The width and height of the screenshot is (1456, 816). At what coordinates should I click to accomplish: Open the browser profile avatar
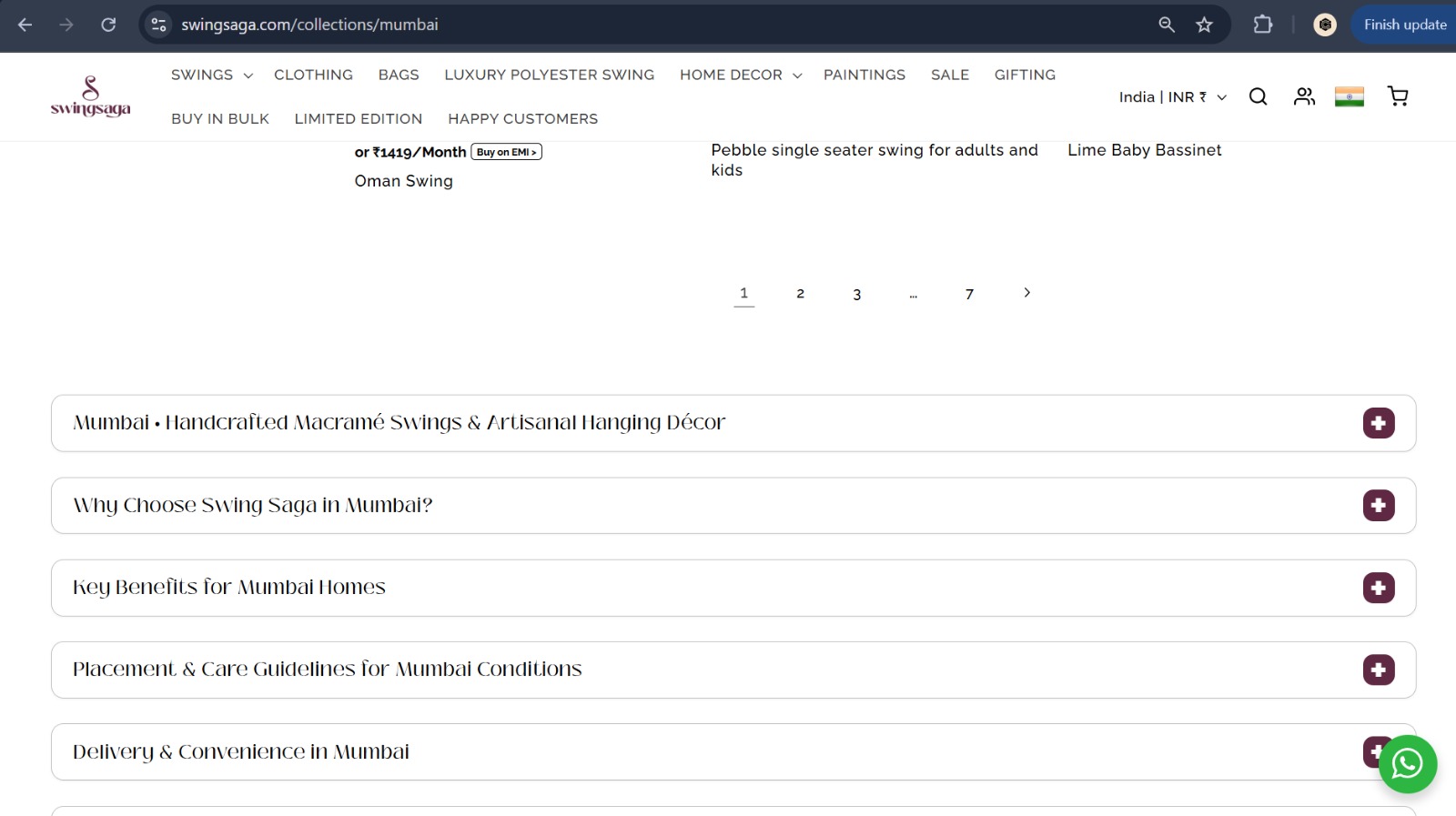pos(1325,25)
